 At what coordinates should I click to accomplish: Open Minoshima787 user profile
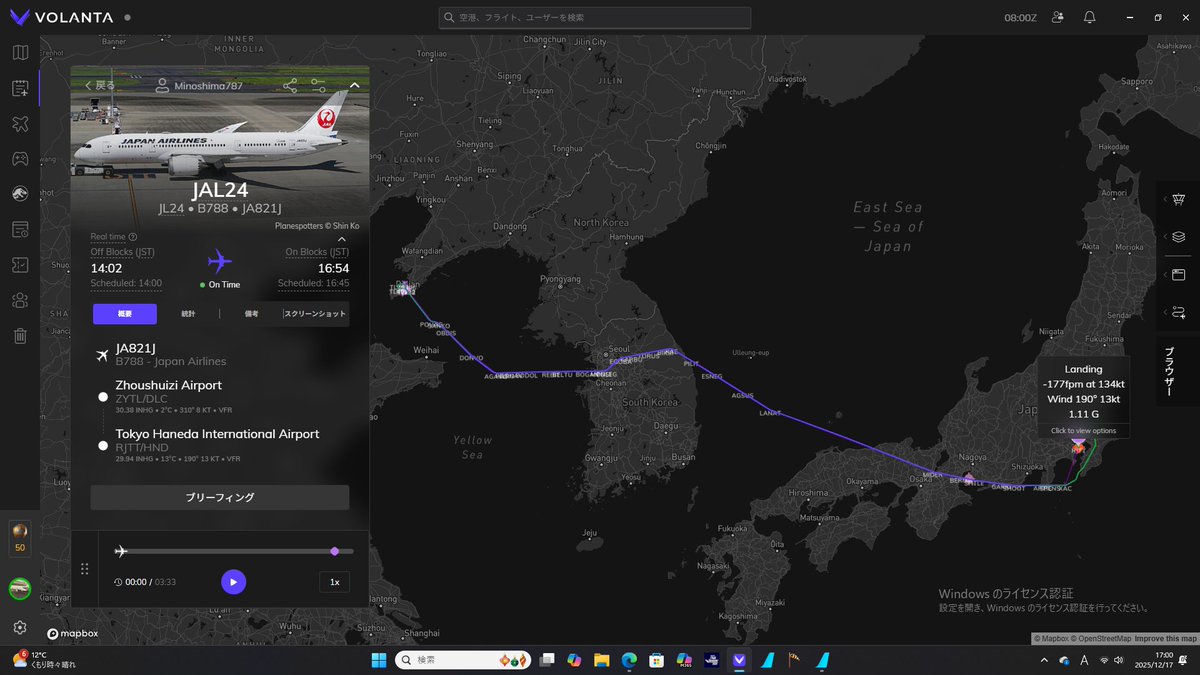click(199, 86)
